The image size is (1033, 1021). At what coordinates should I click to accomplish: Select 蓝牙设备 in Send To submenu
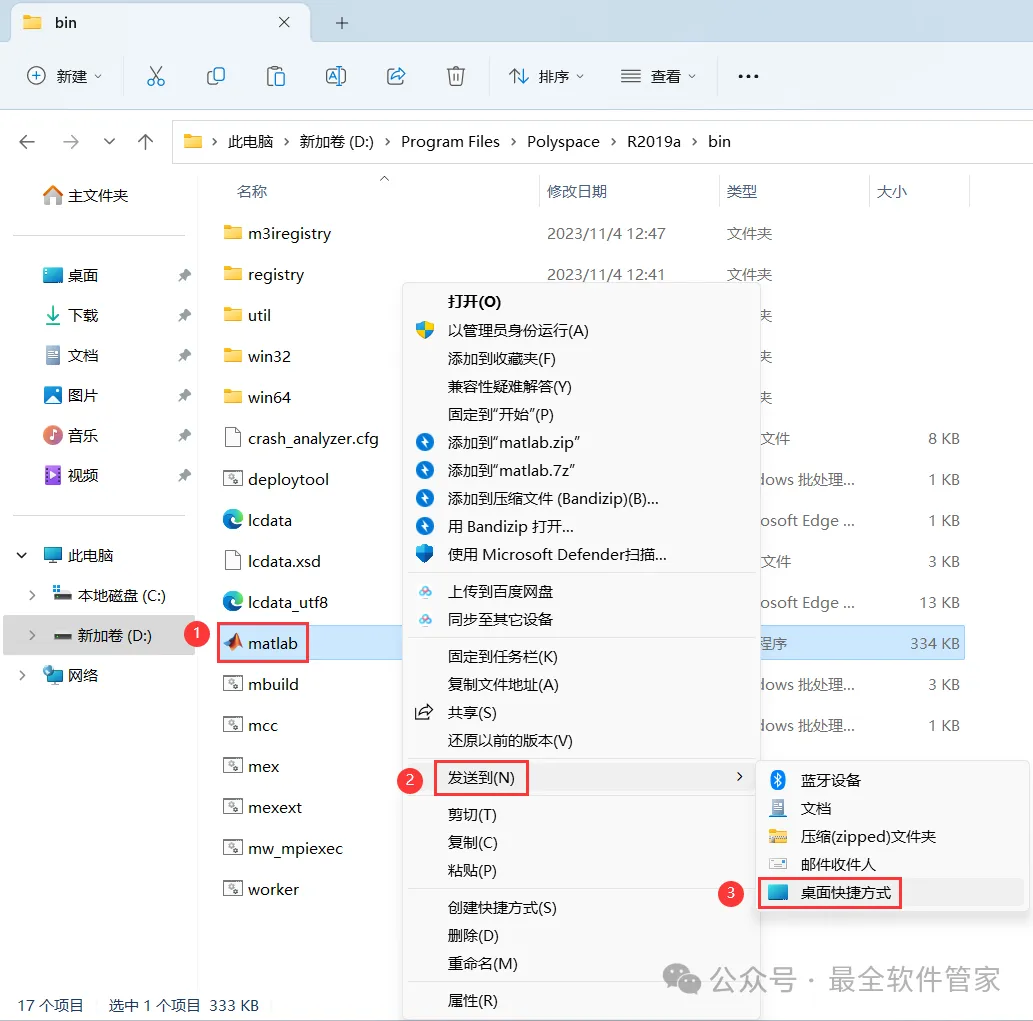(830, 781)
